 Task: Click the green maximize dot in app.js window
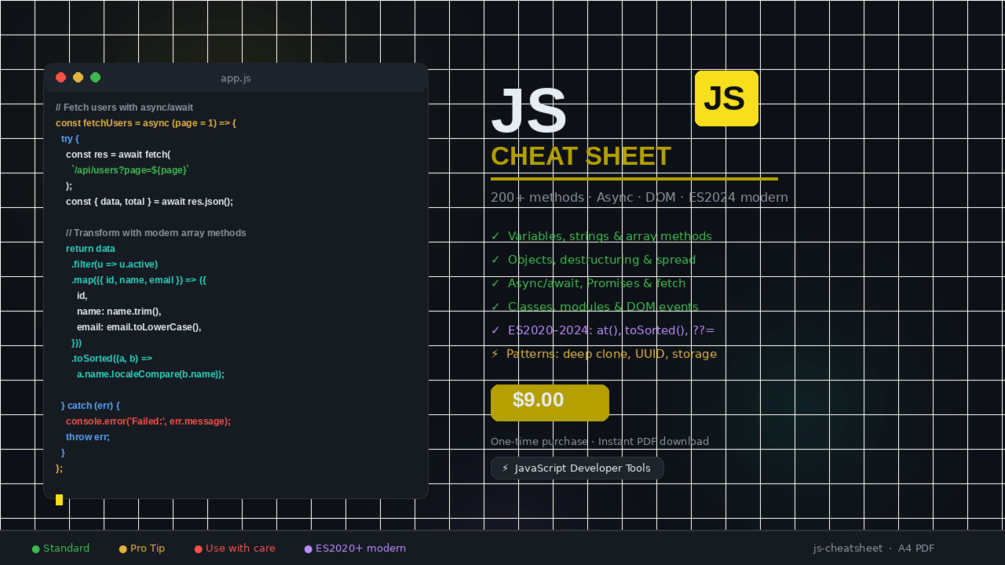(96, 78)
